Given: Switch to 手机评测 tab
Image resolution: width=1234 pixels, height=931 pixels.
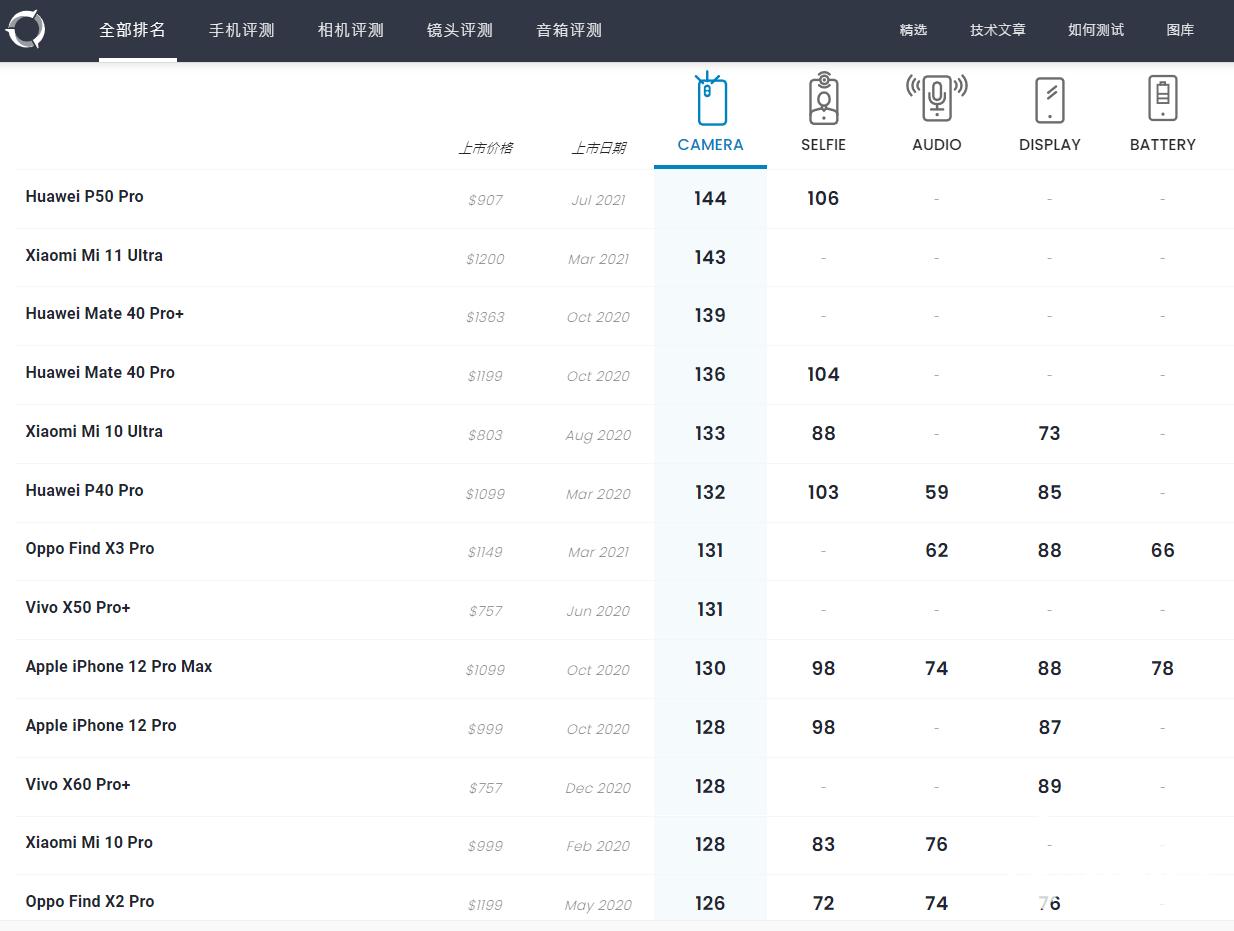Looking at the screenshot, I should 241,30.
